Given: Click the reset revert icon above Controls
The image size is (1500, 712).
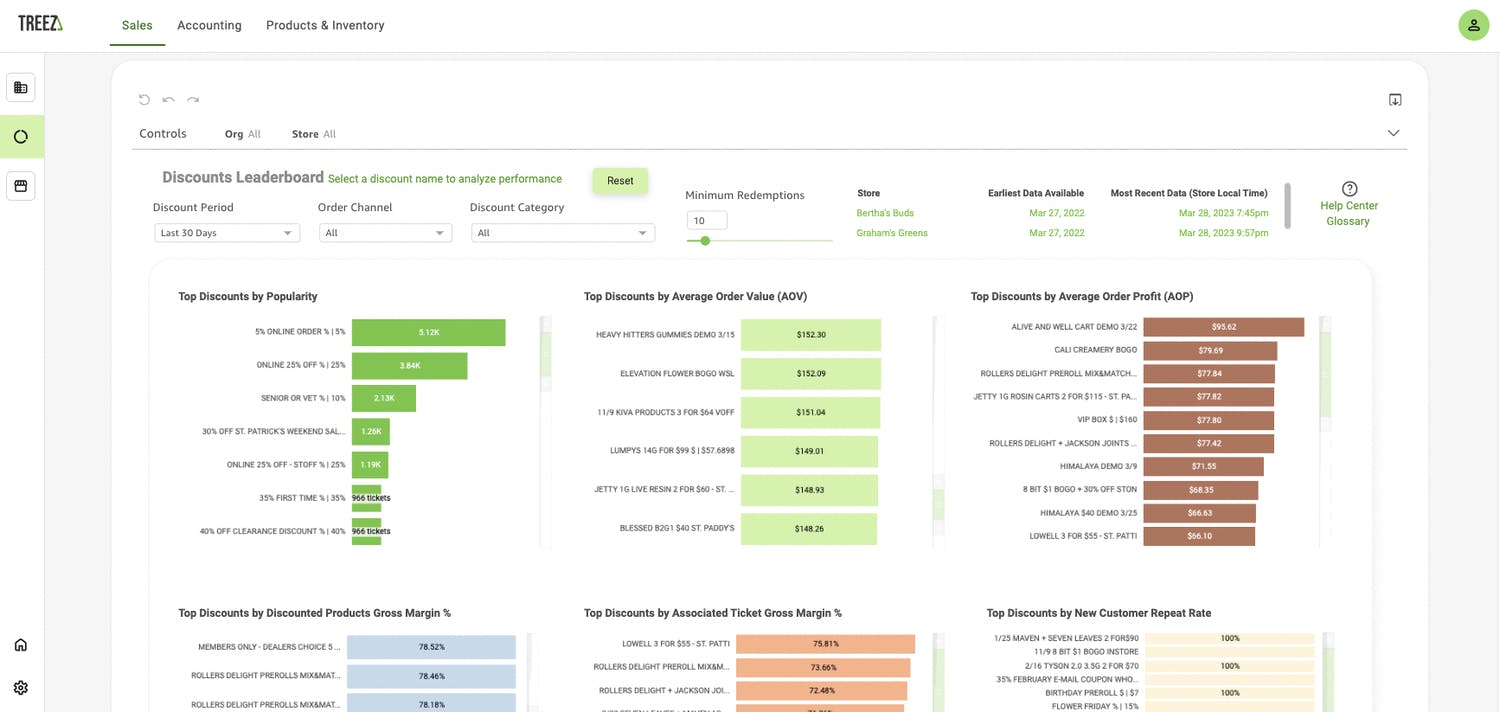Looking at the screenshot, I should point(144,100).
